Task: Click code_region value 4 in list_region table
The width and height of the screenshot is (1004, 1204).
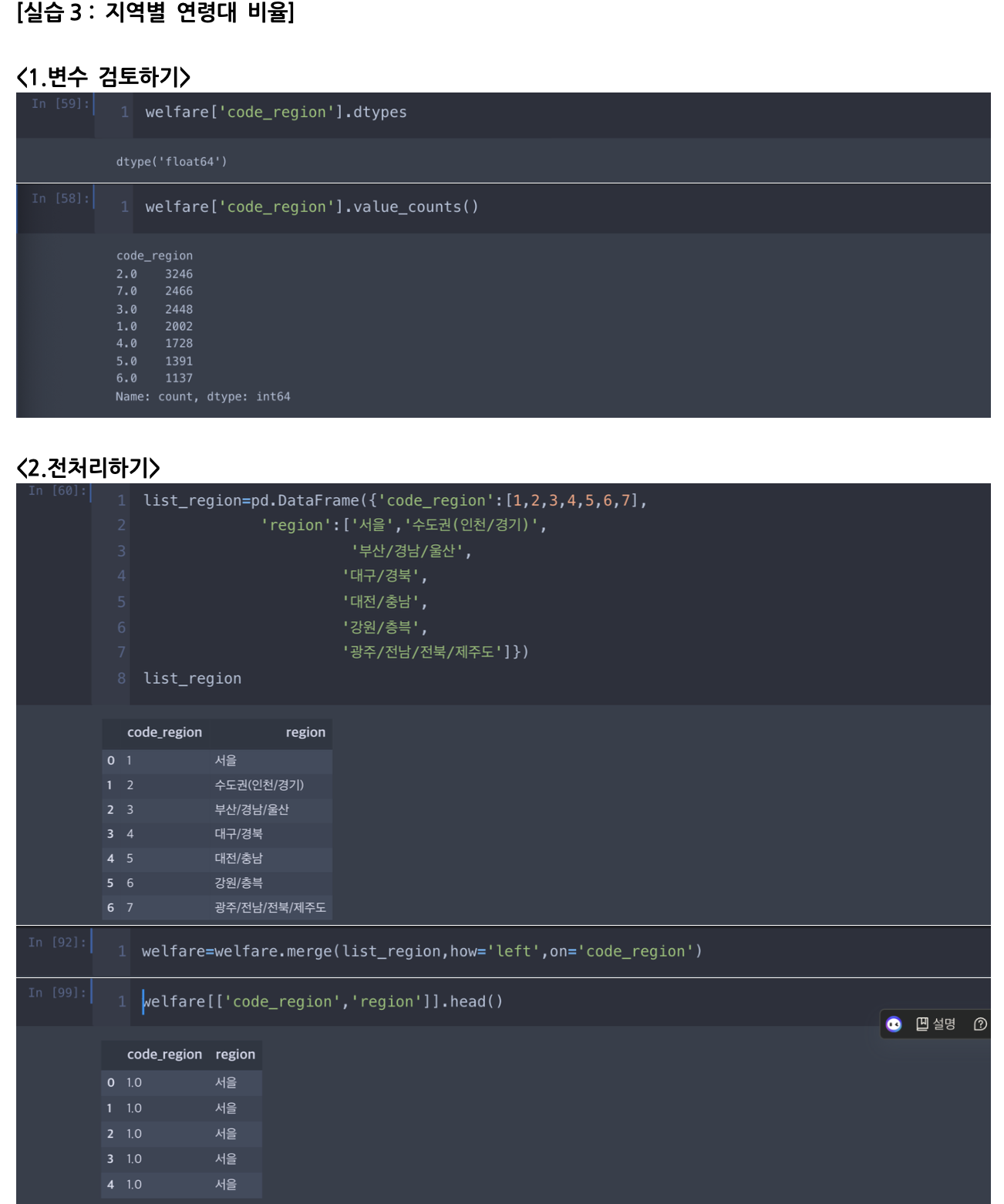Action: 130,833
